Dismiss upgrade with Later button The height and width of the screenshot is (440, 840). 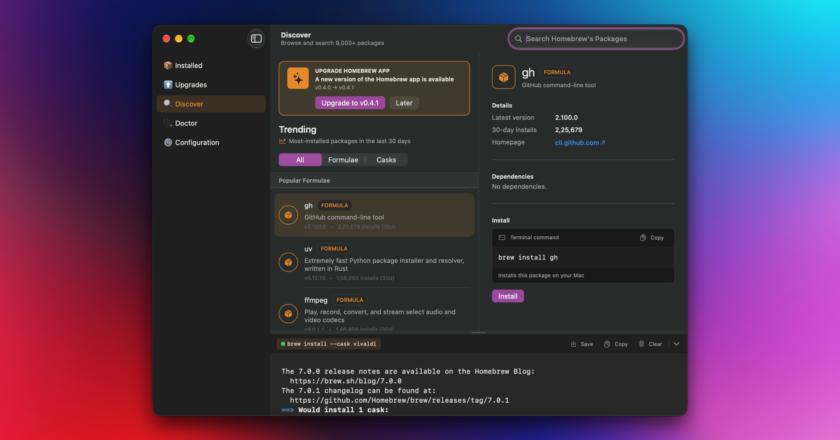click(x=404, y=103)
